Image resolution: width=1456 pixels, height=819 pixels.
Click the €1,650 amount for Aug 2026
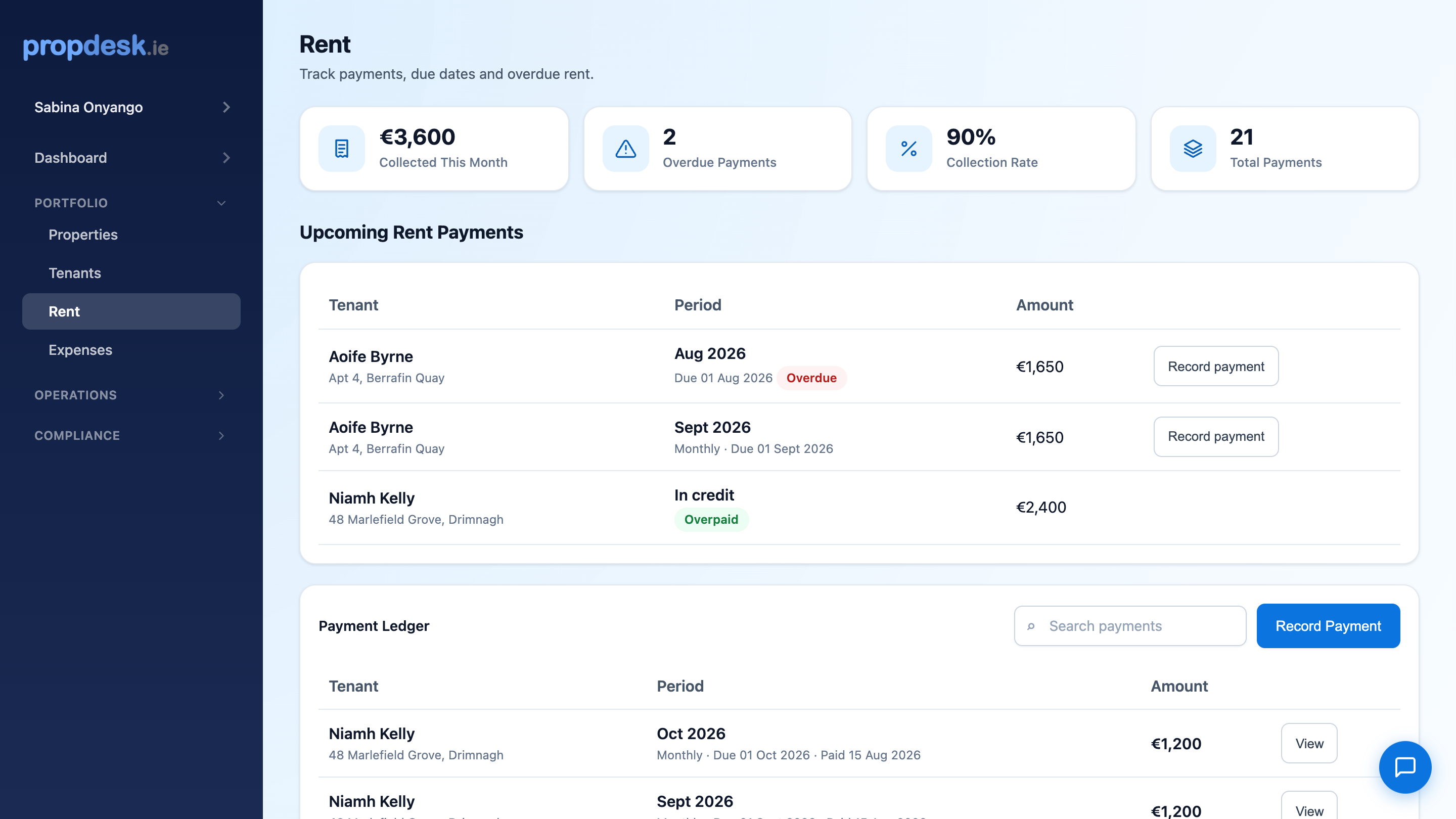pos(1040,367)
